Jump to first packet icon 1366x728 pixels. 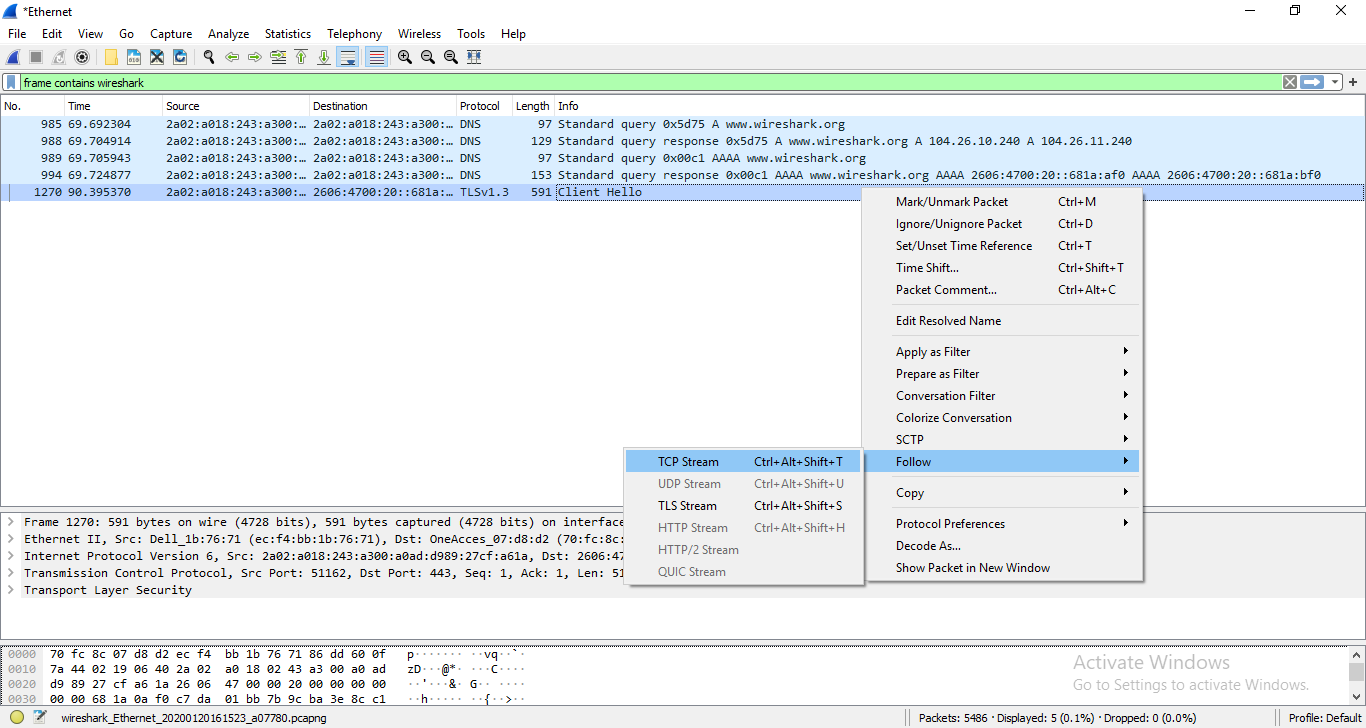301,57
